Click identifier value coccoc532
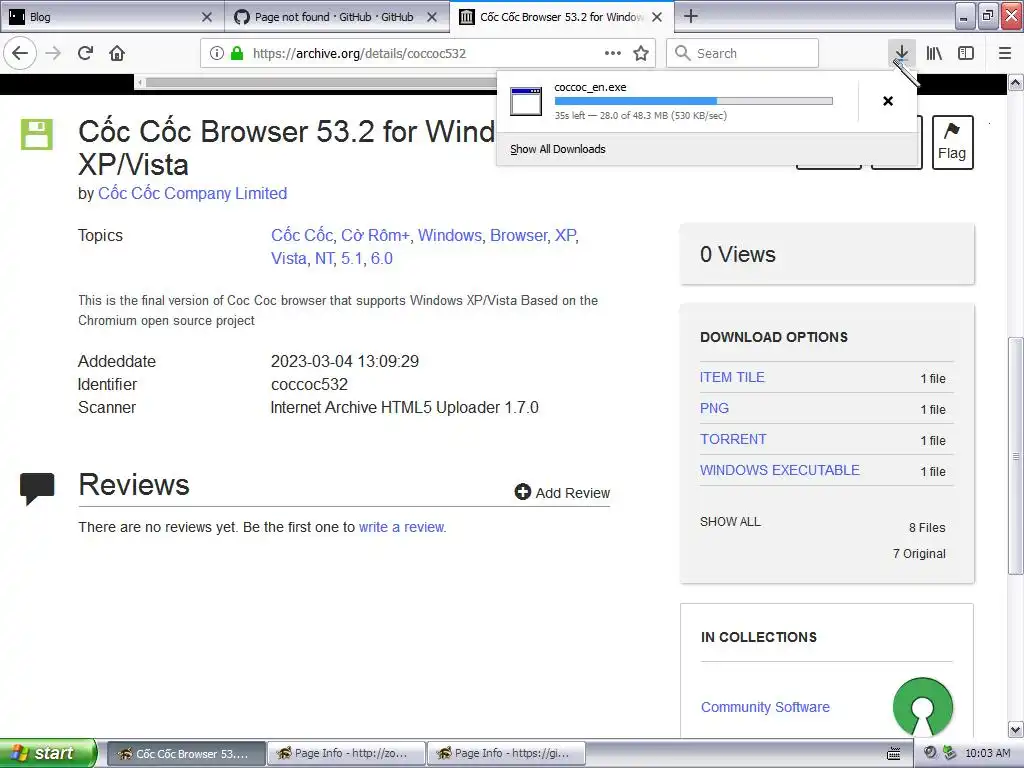1024x768 pixels. [310, 384]
